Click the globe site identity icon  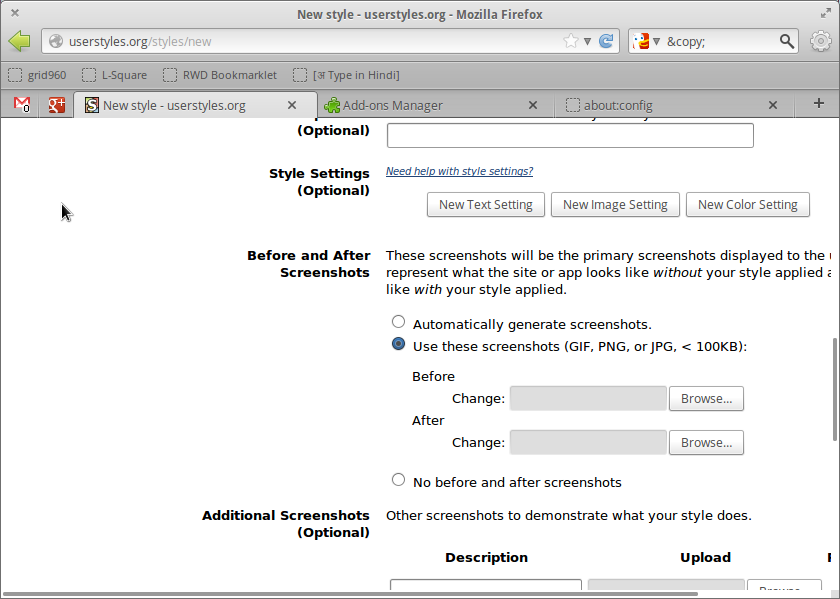click(57, 41)
